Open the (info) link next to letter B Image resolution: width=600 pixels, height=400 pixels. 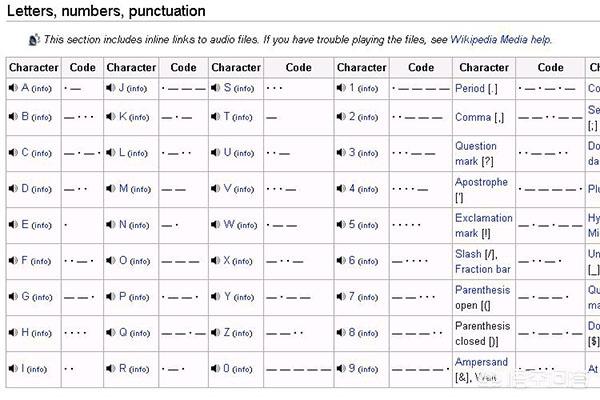(x=41, y=117)
